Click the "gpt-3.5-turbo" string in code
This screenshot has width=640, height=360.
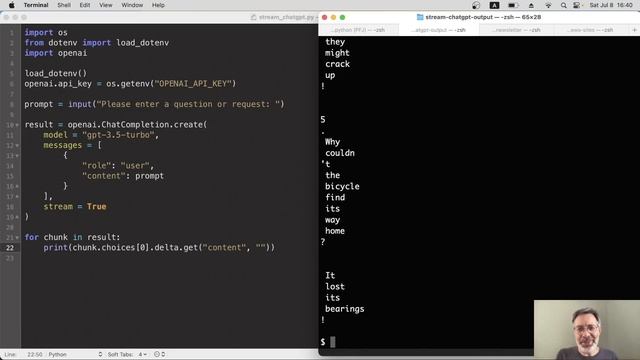point(118,135)
